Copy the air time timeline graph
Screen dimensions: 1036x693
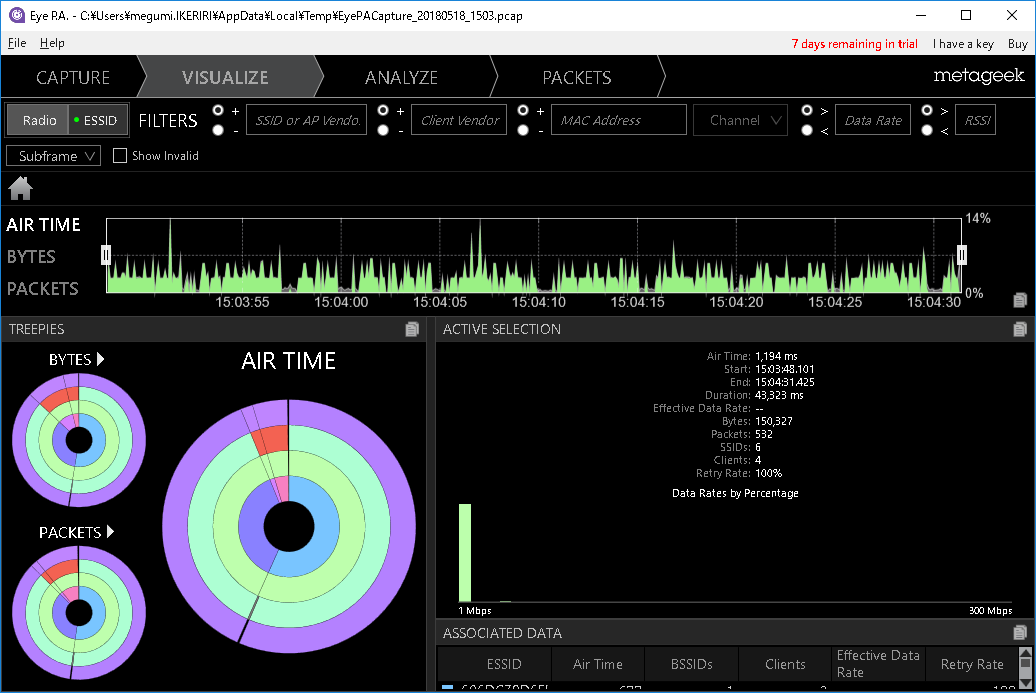click(1019, 301)
